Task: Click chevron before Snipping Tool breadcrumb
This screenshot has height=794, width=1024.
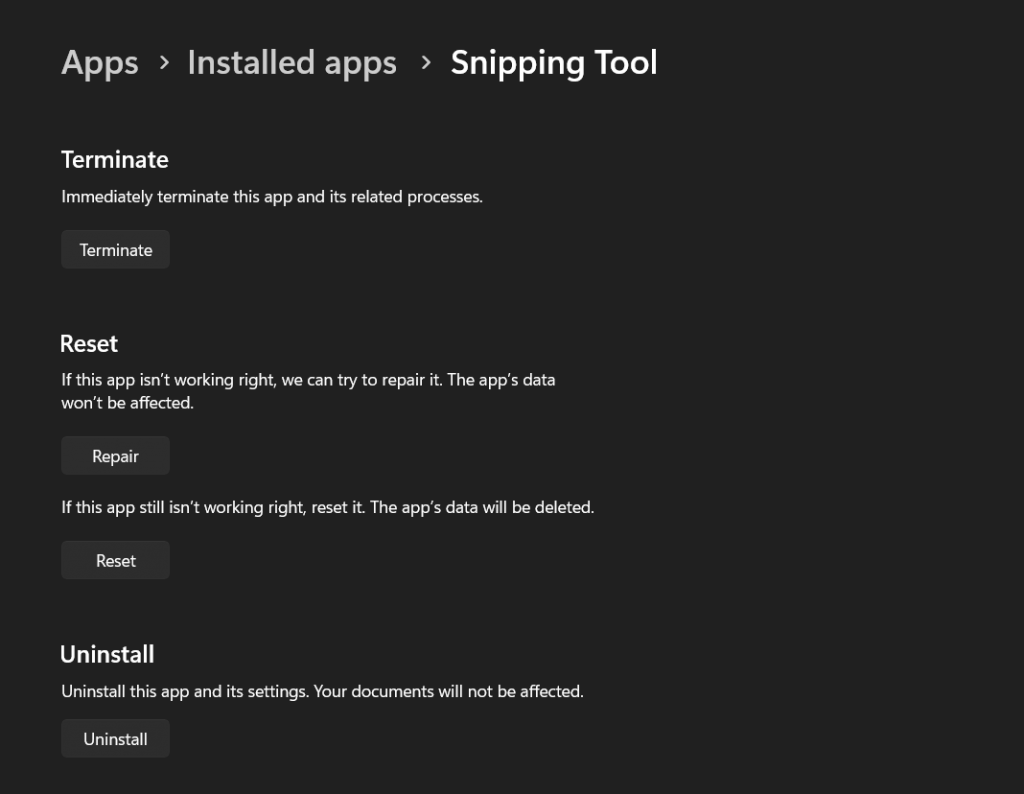Action: (424, 64)
